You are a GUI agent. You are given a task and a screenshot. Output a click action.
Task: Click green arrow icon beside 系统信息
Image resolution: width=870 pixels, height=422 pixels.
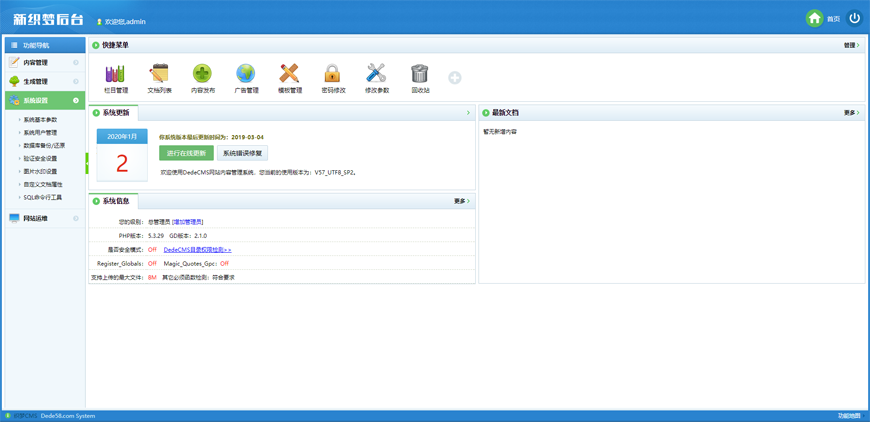point(96,201)
